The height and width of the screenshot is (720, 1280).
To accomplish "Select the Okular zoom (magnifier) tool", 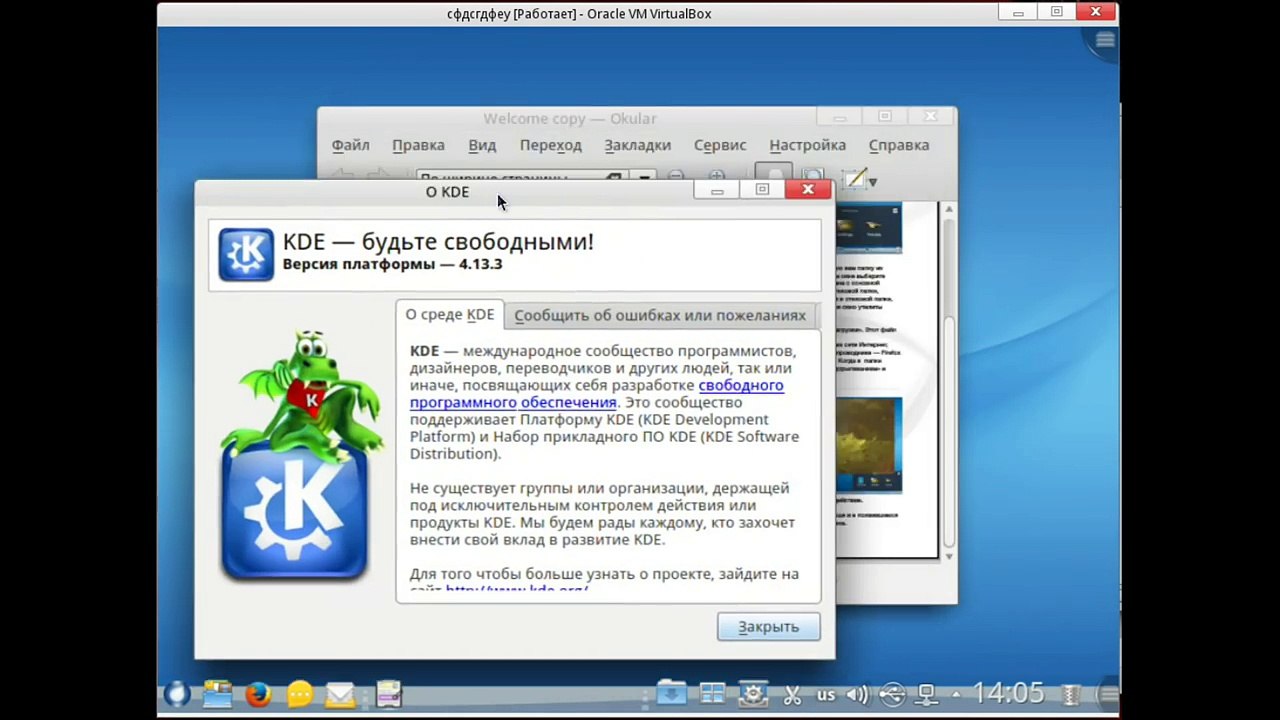I will click(x=814, y=175).
